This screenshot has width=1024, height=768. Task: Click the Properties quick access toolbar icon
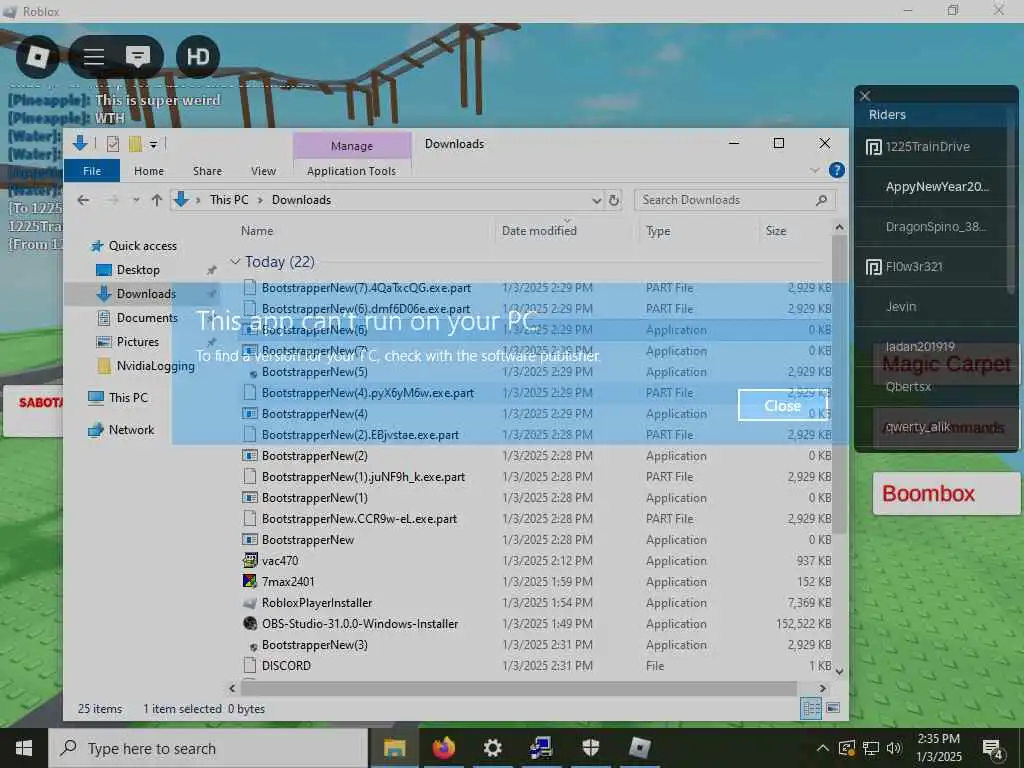click(113, 144)
